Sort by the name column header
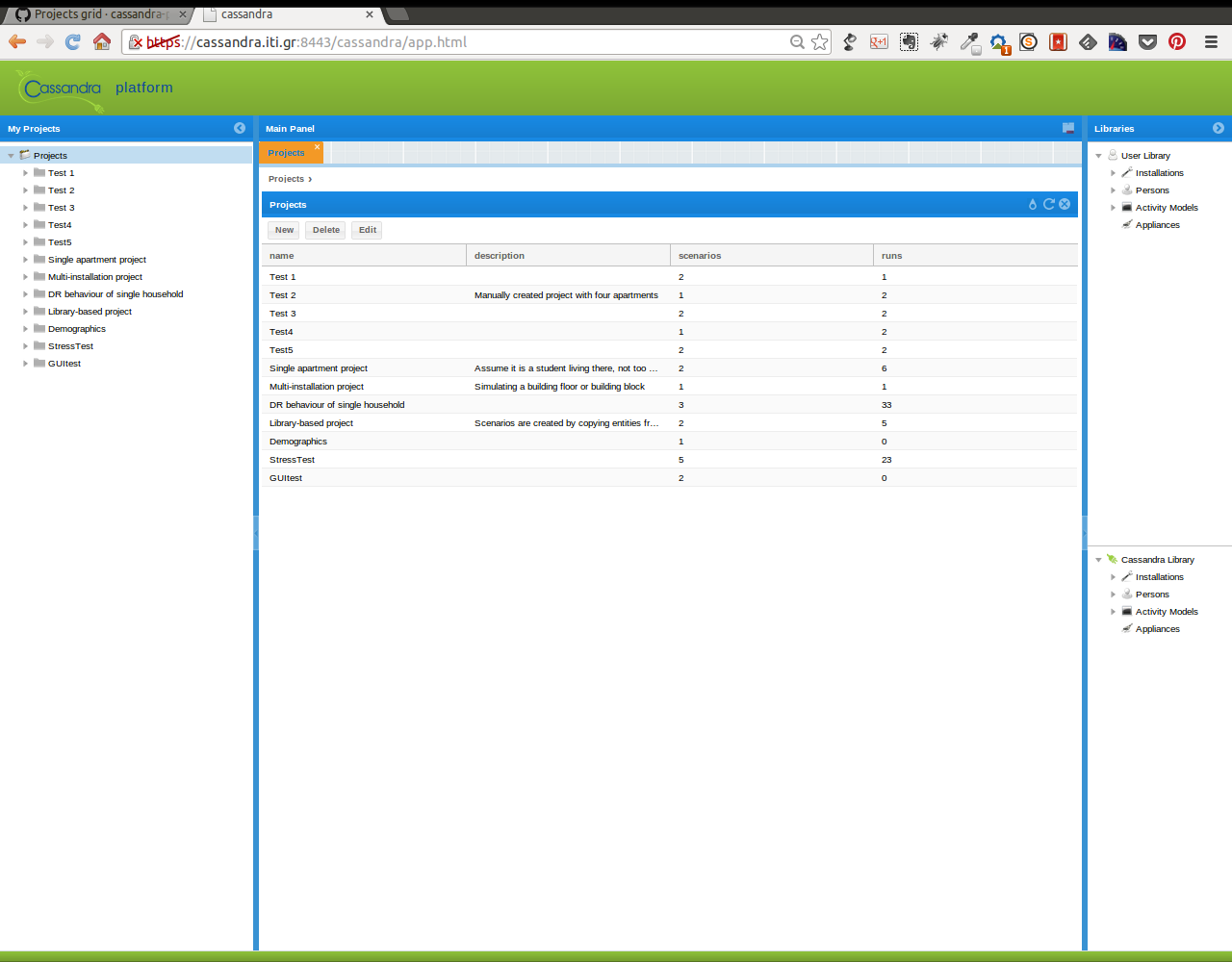Viewport: 1232px width, 962px height. 364,256
